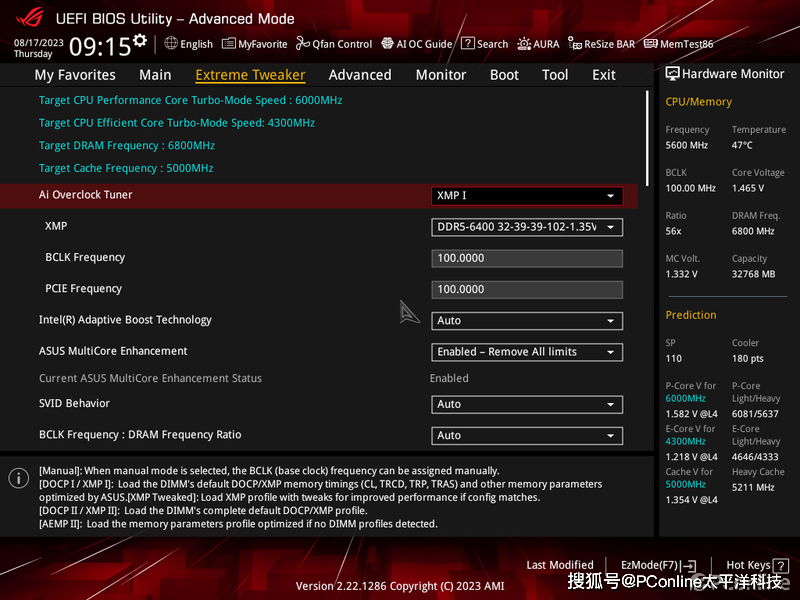Select the Extreme Tweaker tab
The width and height of the screenshot is (800, 600).
[250, 75]
